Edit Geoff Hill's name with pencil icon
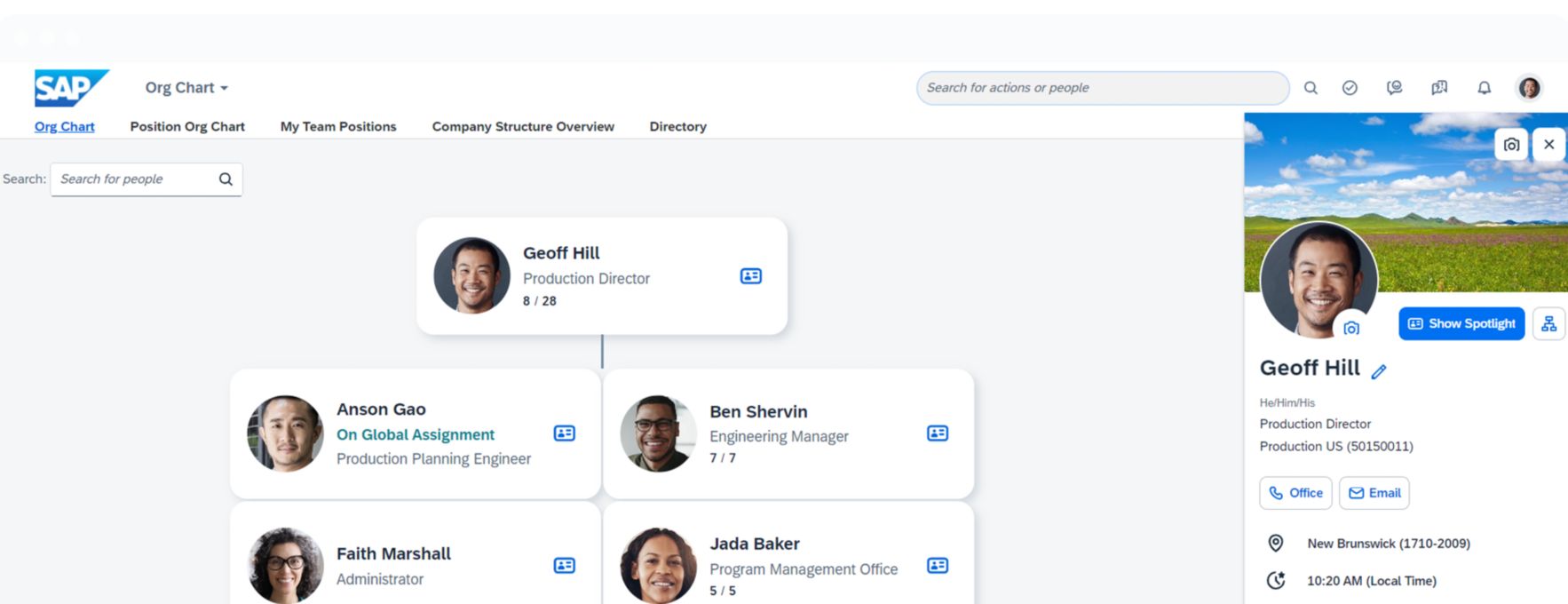 click(1378, 371)
